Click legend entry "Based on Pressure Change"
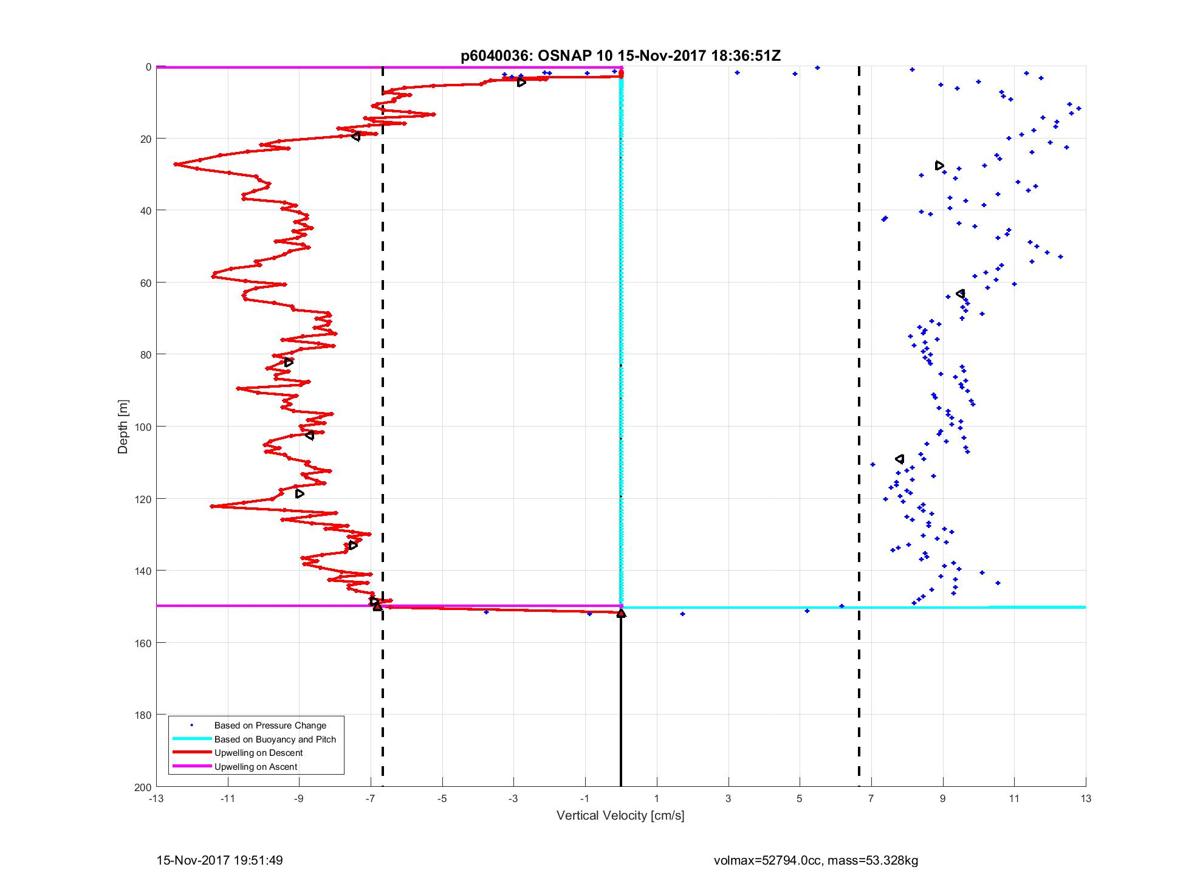Image resolution: width=1200 pixels, height=885 pixels. pos(270,725)
